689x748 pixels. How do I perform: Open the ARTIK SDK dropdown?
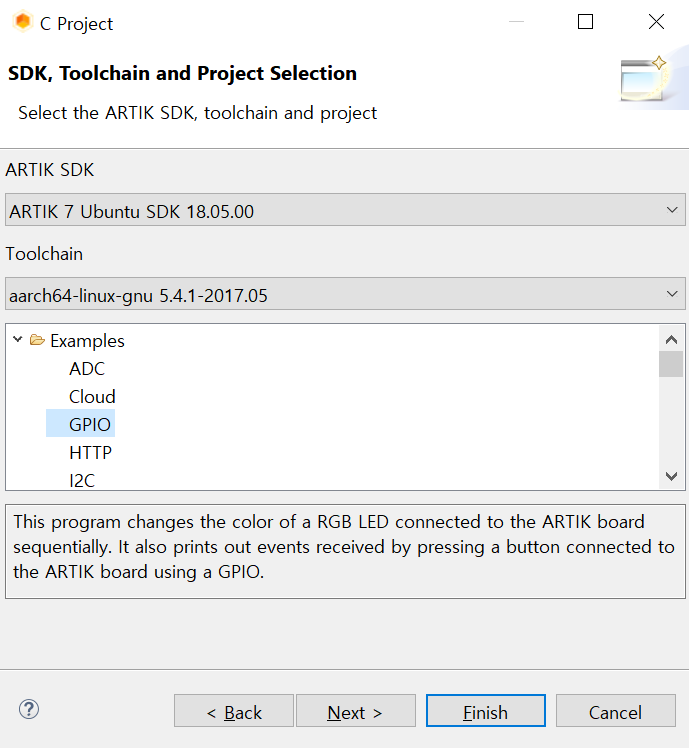point(345,210)
